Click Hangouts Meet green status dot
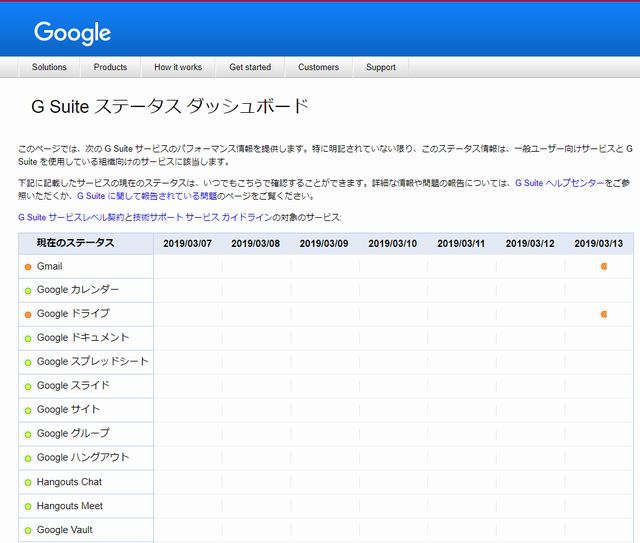Image resolution: width=640 pixels, height=543 pixels. (x=28, y=507)
